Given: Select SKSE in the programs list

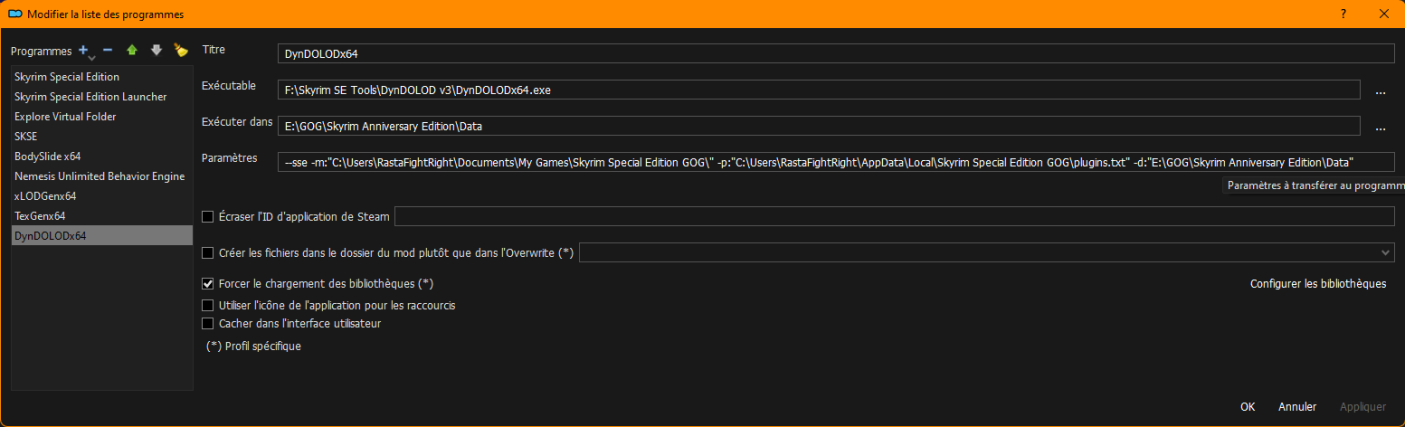Looking at the screenshot, I should coord(27,136).
